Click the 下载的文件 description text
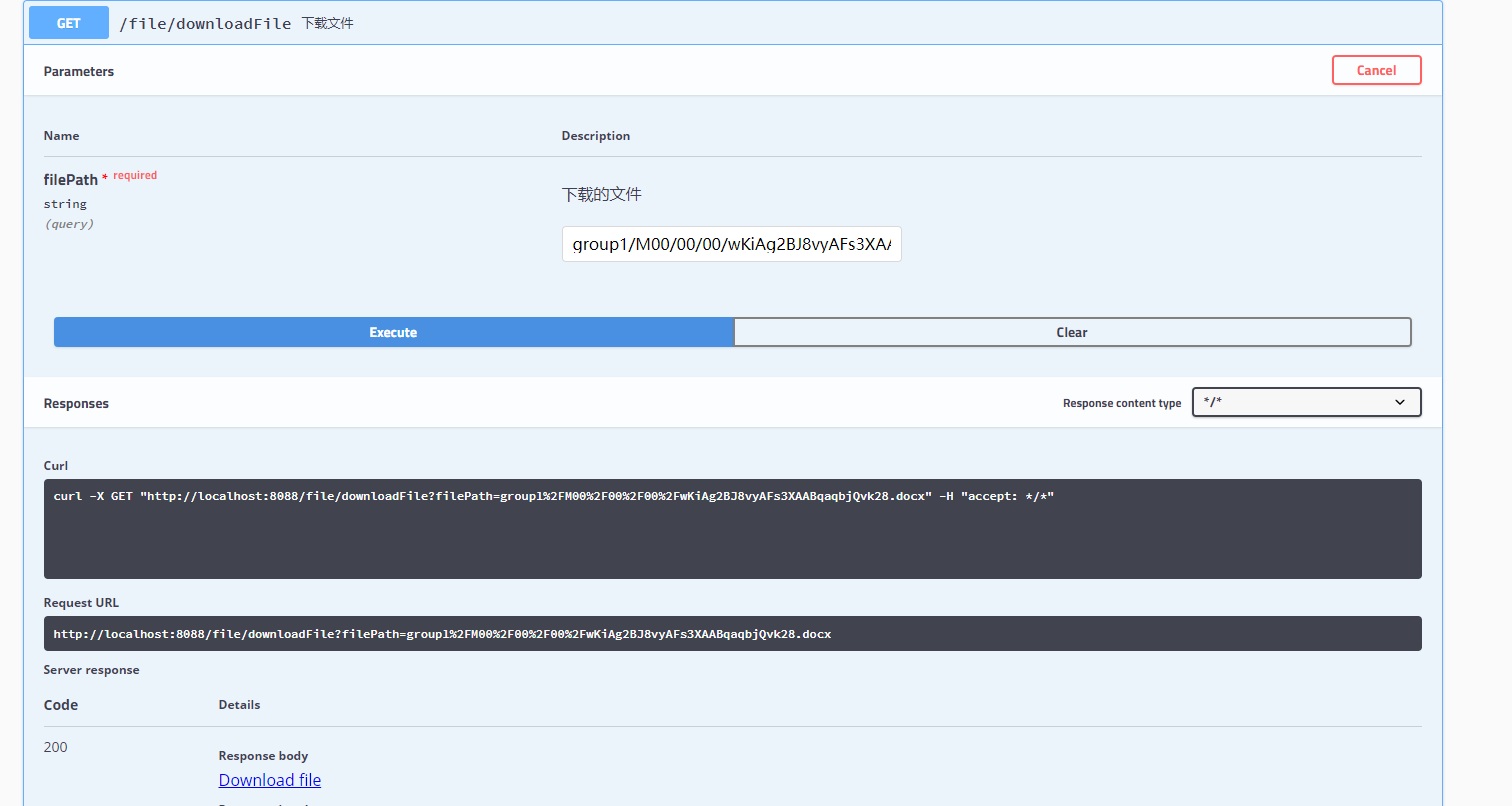Image resolution: width=1512 pixels, height=806 pixels. 601,195
